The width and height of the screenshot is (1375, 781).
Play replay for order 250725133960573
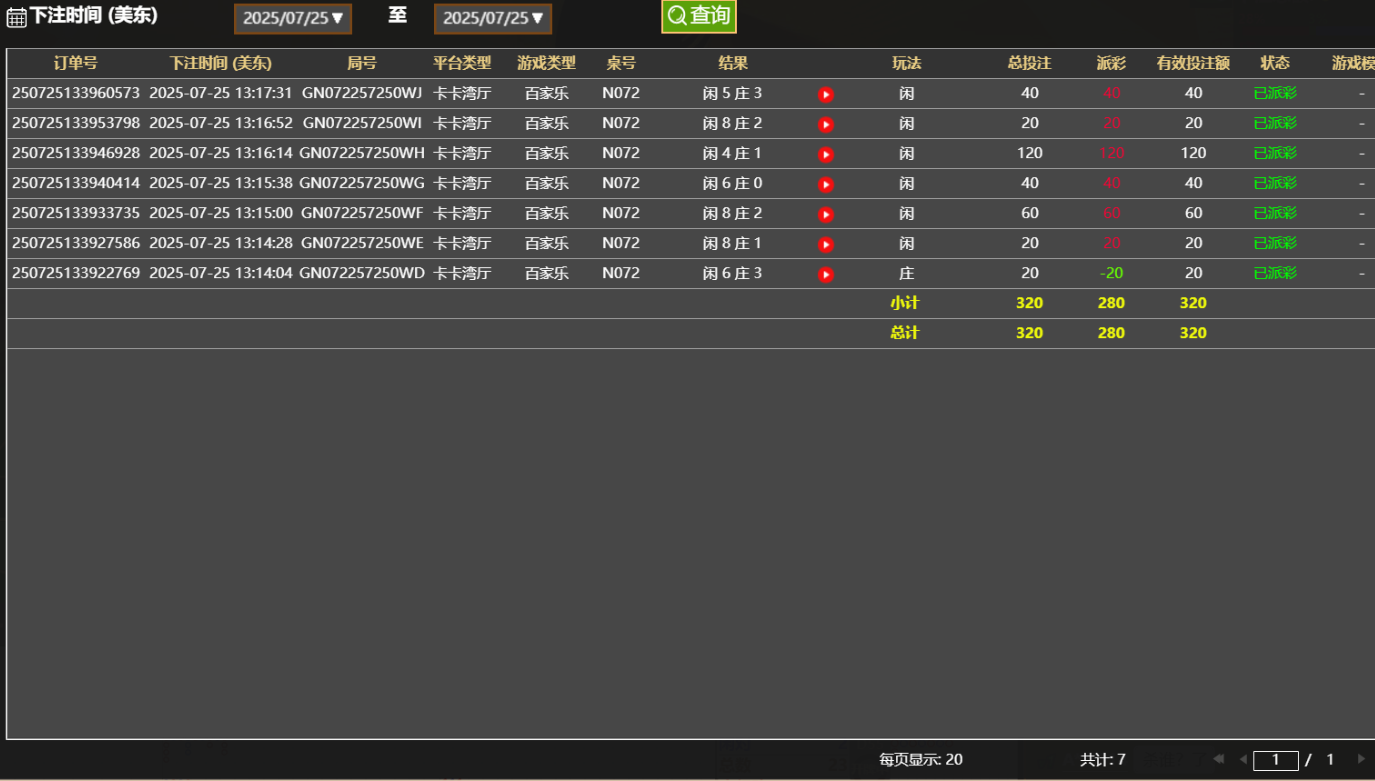tap(825, 93)
